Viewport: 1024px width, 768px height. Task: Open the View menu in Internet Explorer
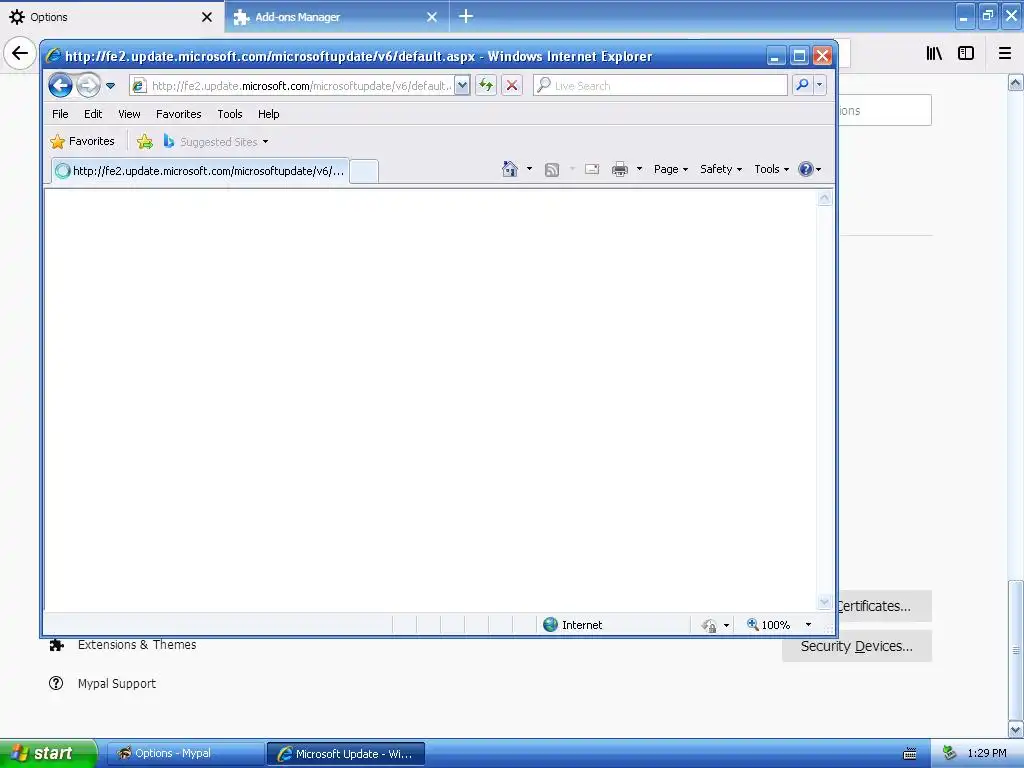tap(129, 114)
